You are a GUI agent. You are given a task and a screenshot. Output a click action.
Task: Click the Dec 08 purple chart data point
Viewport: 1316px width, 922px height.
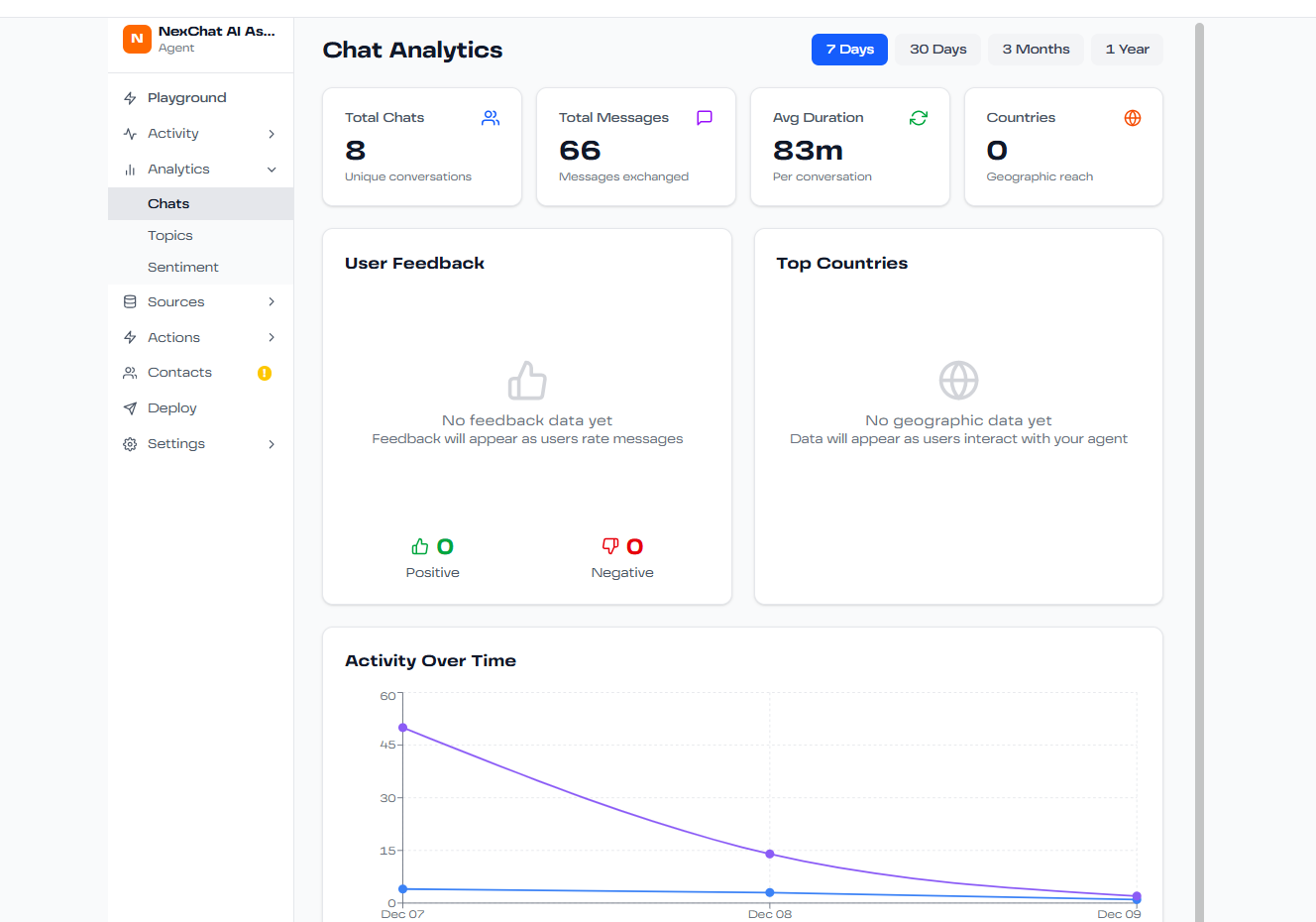[770, 854]
